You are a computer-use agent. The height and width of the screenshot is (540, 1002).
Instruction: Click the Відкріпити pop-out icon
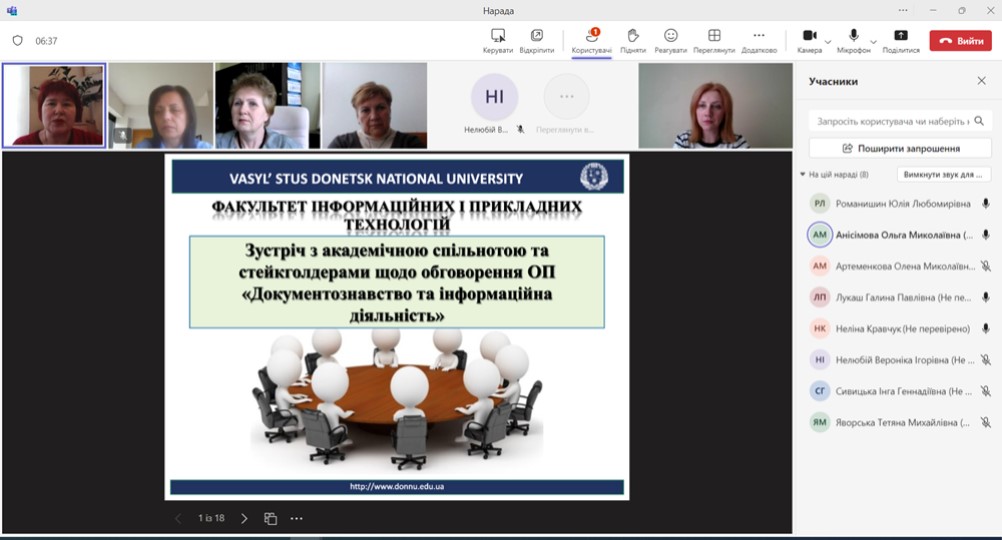(x=537, y=36)
